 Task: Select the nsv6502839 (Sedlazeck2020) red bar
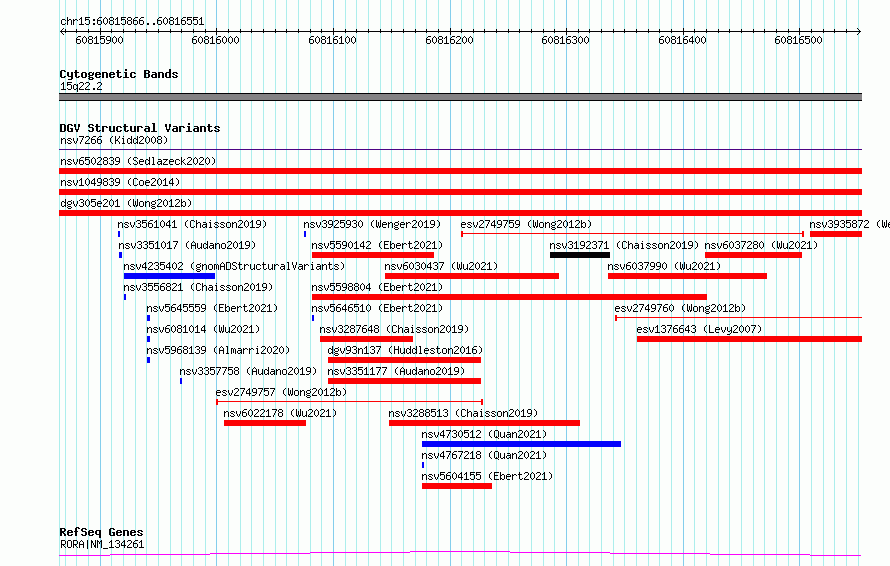[460, 171]
